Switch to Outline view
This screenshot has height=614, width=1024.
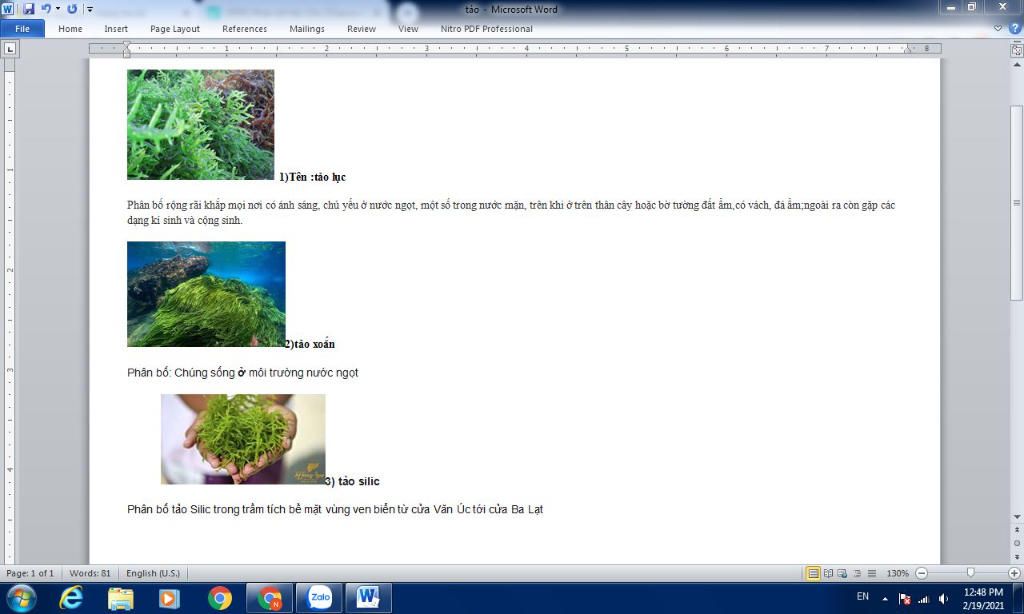[x=857, y=574]
